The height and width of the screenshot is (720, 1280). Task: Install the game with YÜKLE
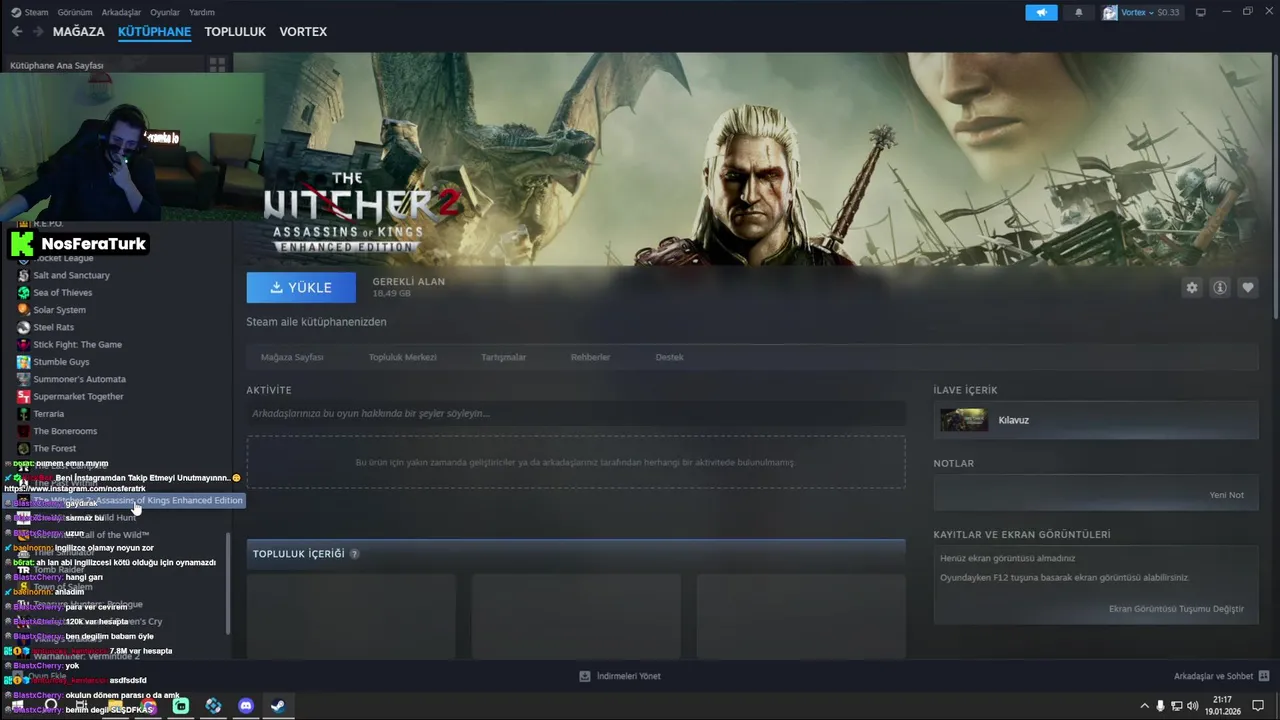(x=301, y=287)
